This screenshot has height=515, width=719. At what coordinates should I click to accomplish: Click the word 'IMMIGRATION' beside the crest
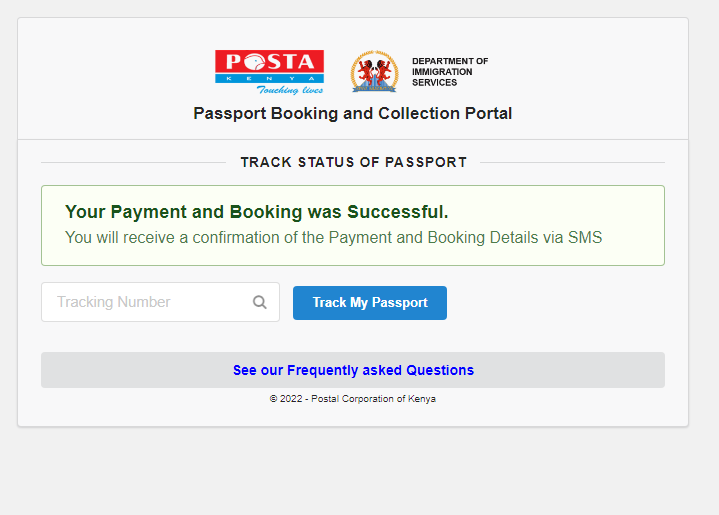point(442,72)
